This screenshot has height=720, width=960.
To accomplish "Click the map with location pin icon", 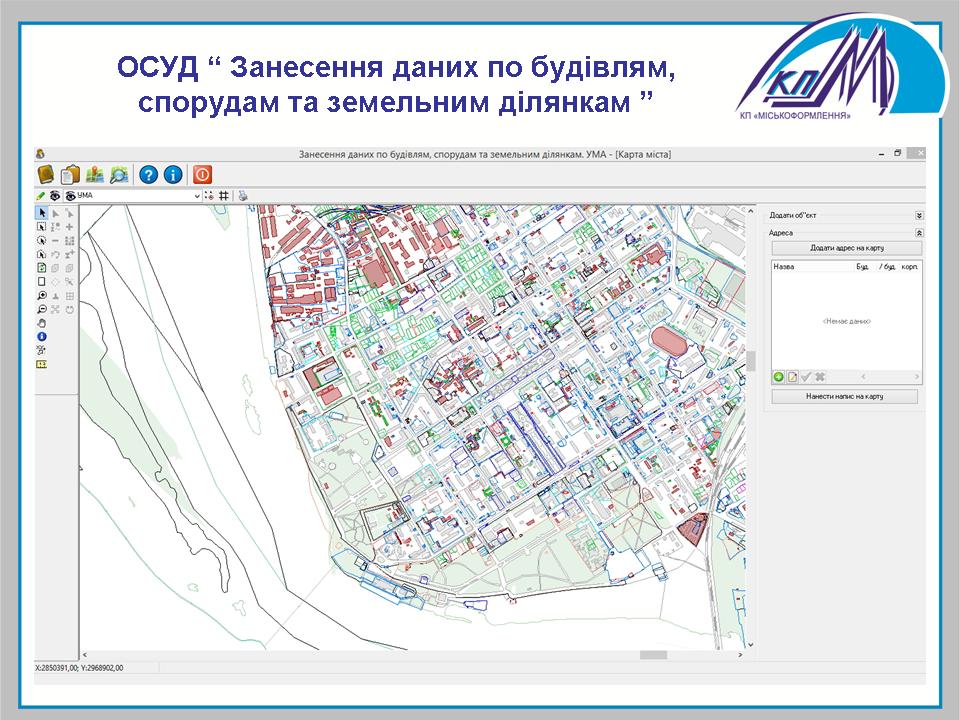I will (x=95, y=174).
